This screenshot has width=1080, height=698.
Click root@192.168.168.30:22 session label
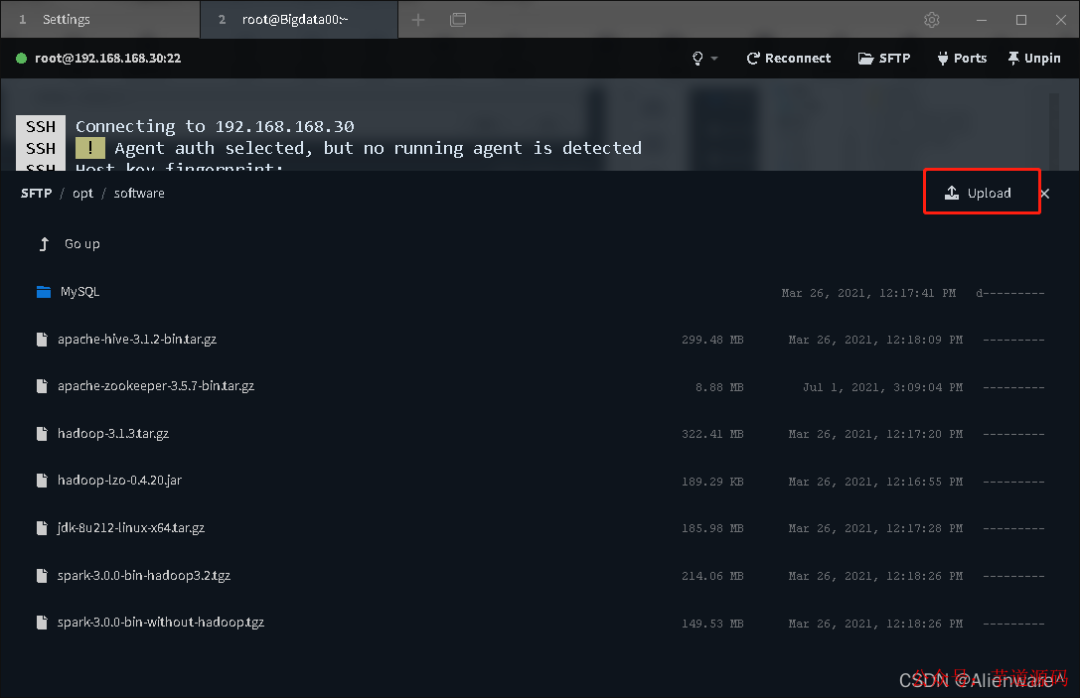coord(108,59)
